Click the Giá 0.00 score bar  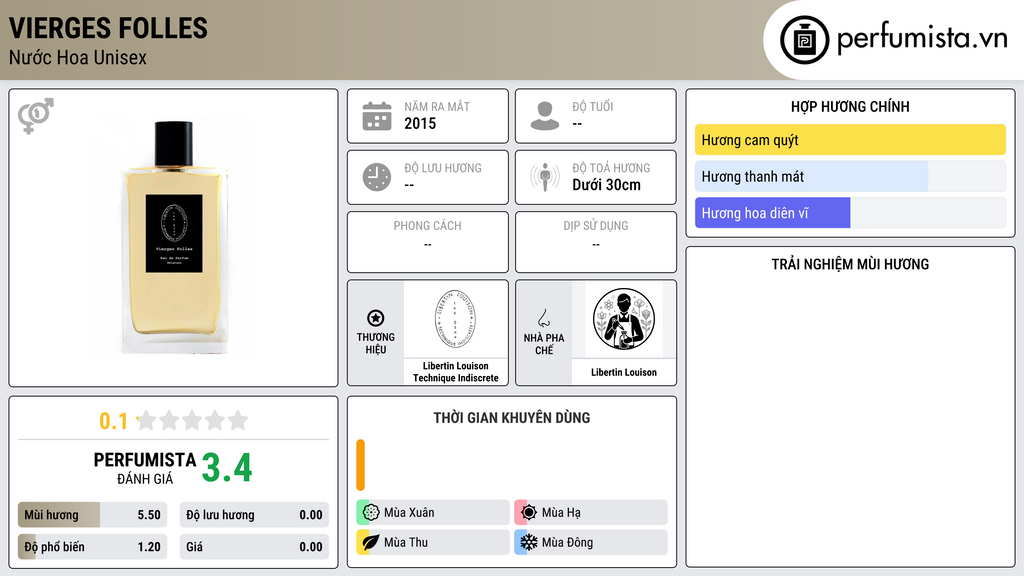254,547
